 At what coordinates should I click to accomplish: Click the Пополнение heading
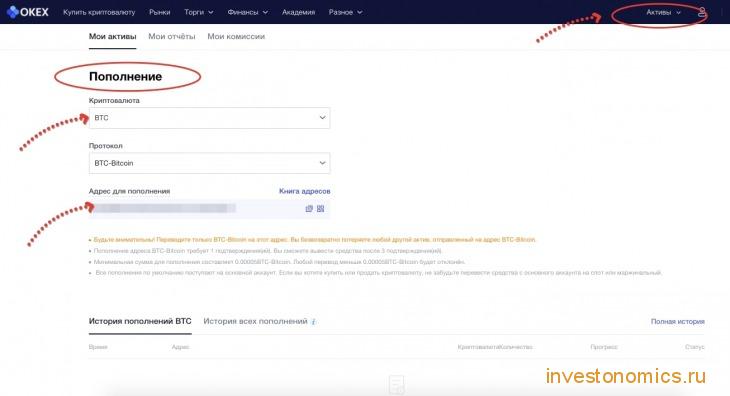coord(126,76)
